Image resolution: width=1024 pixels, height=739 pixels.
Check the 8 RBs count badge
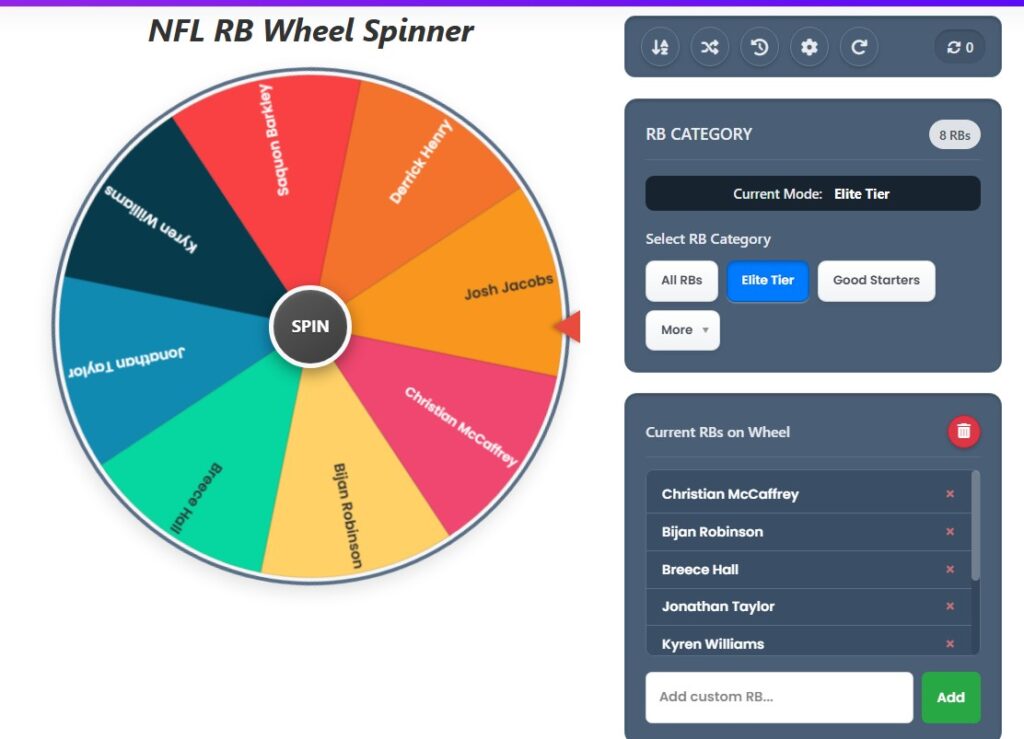point(955,134)
